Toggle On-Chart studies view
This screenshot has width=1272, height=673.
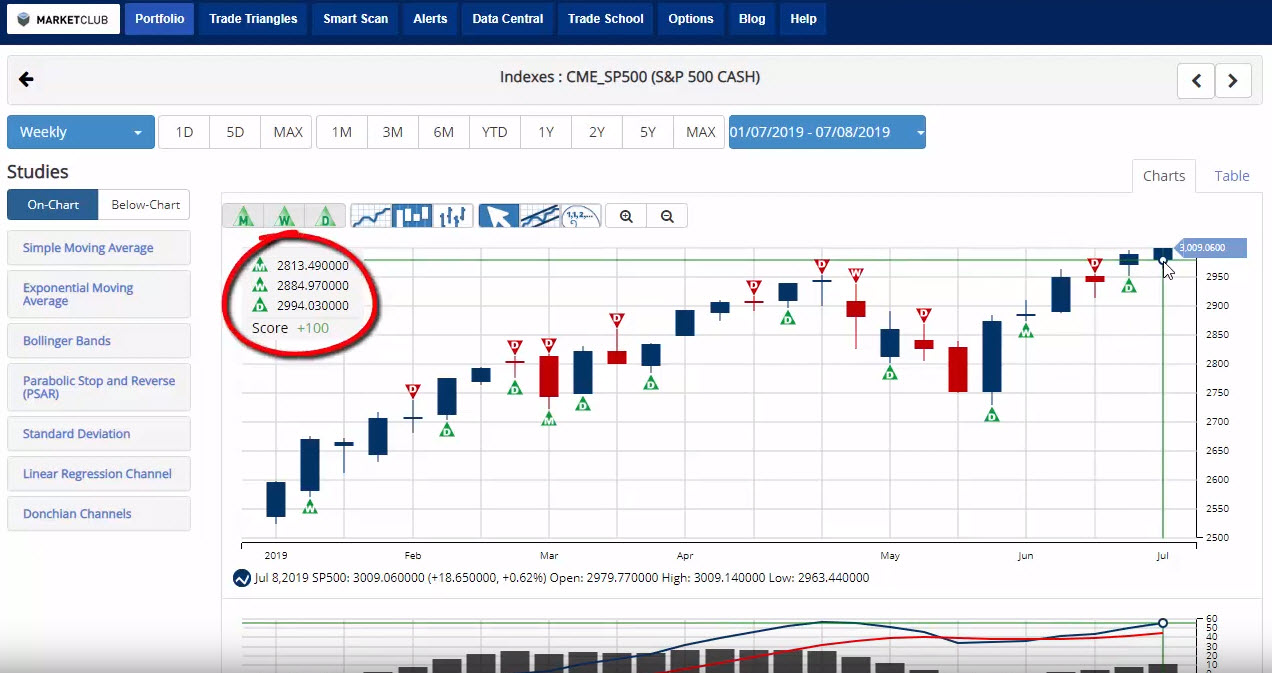coord(52,204)
